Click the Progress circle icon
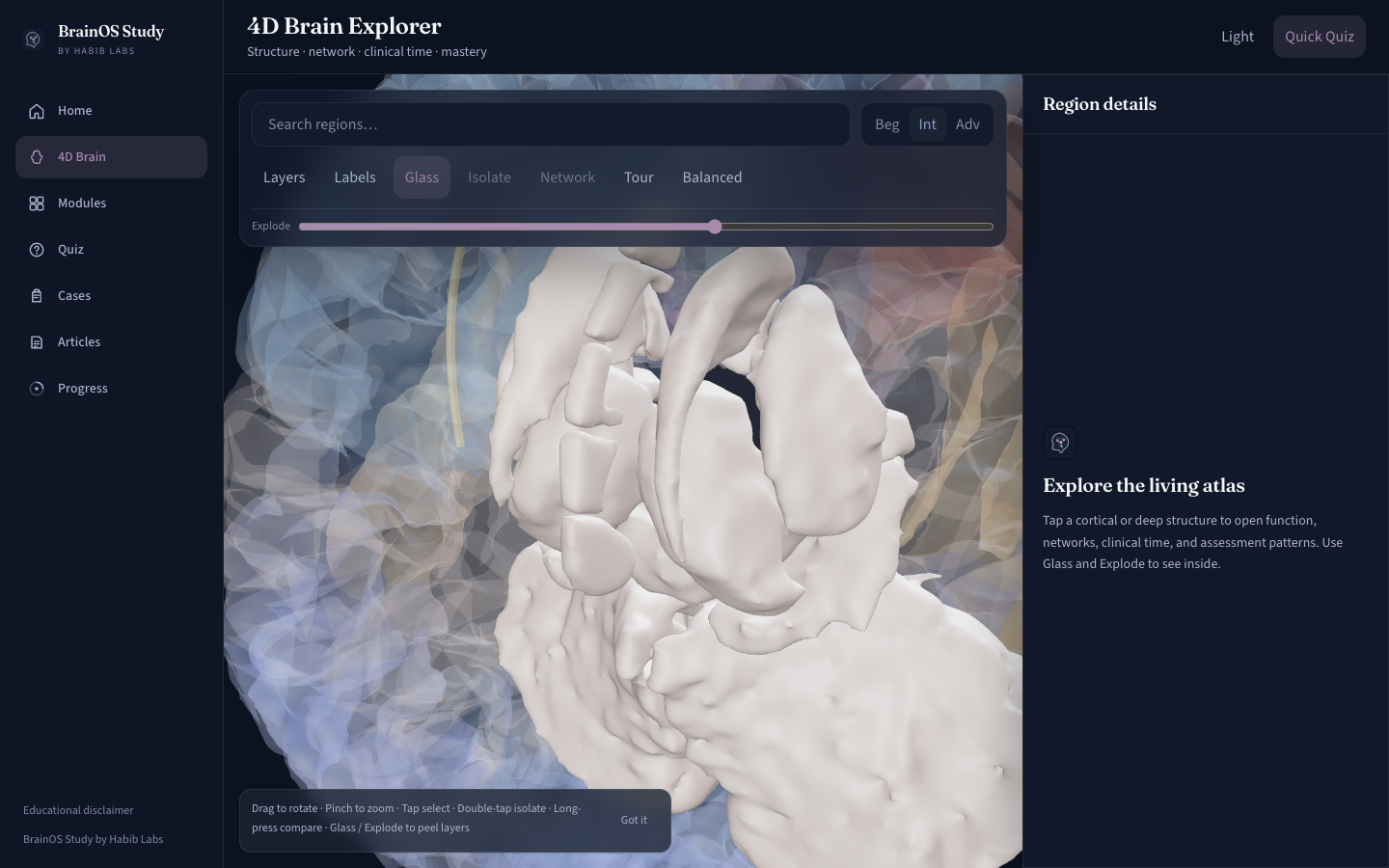Screen dimensions: 1389x868 (x=37, y=389)
